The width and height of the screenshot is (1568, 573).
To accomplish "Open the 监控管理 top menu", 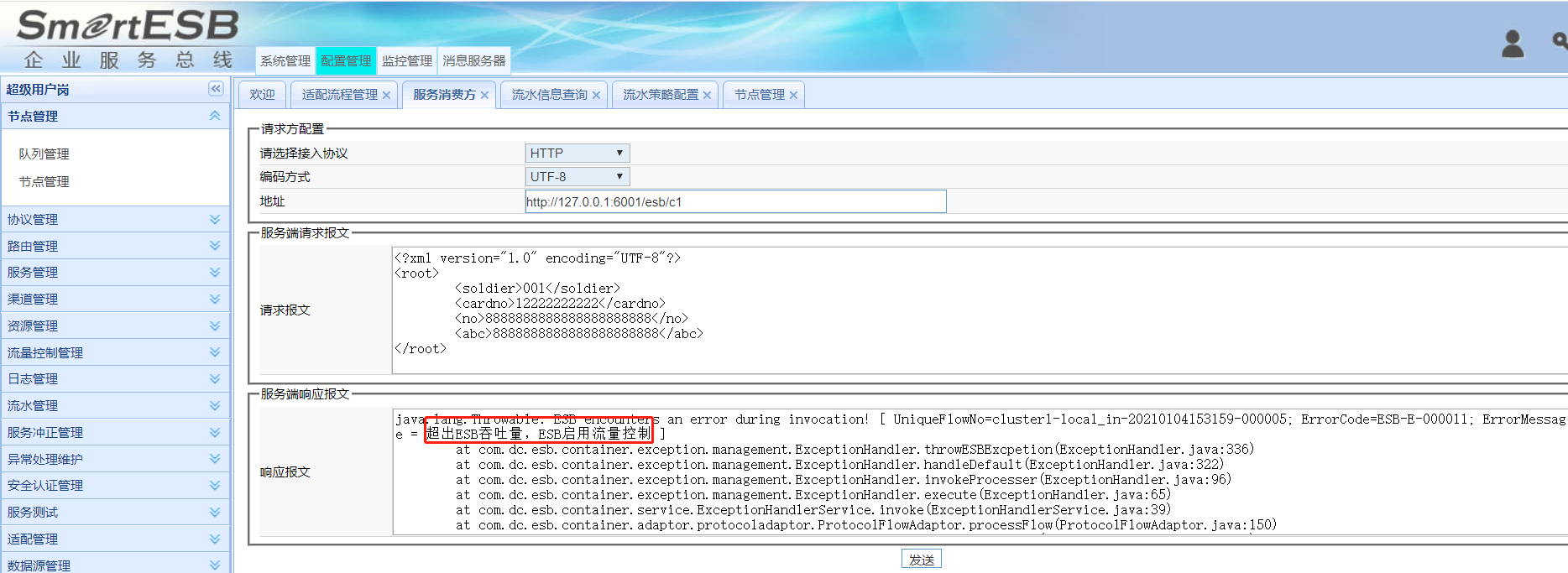I will click(x=406, y=60).
